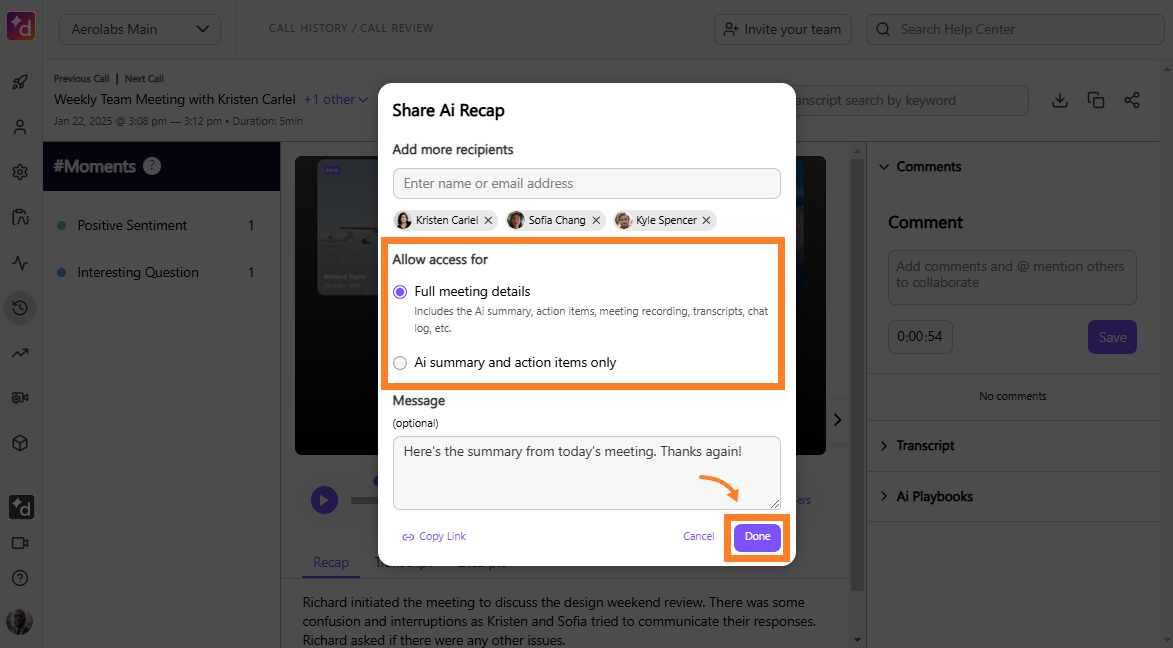Click the 0:00:54 comment timestamp field
Image resolution: width=1173 pixels, height=648 pixels.
click(x=920, y=337)
